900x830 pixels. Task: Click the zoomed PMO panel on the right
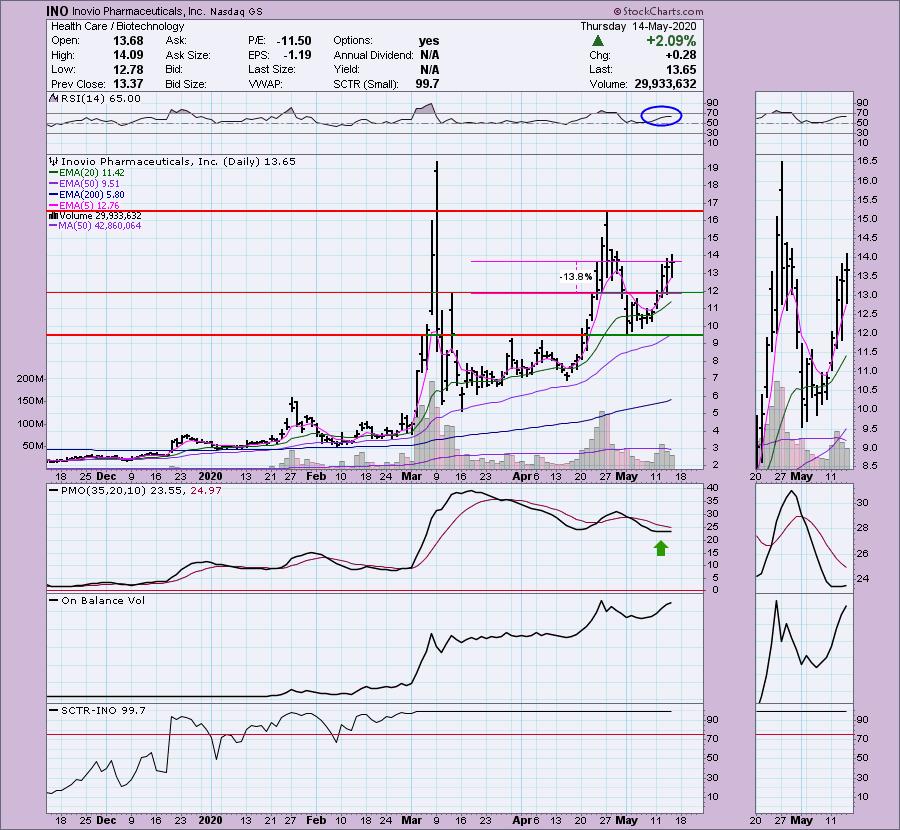pyautogui.click(x=804, y=539)
